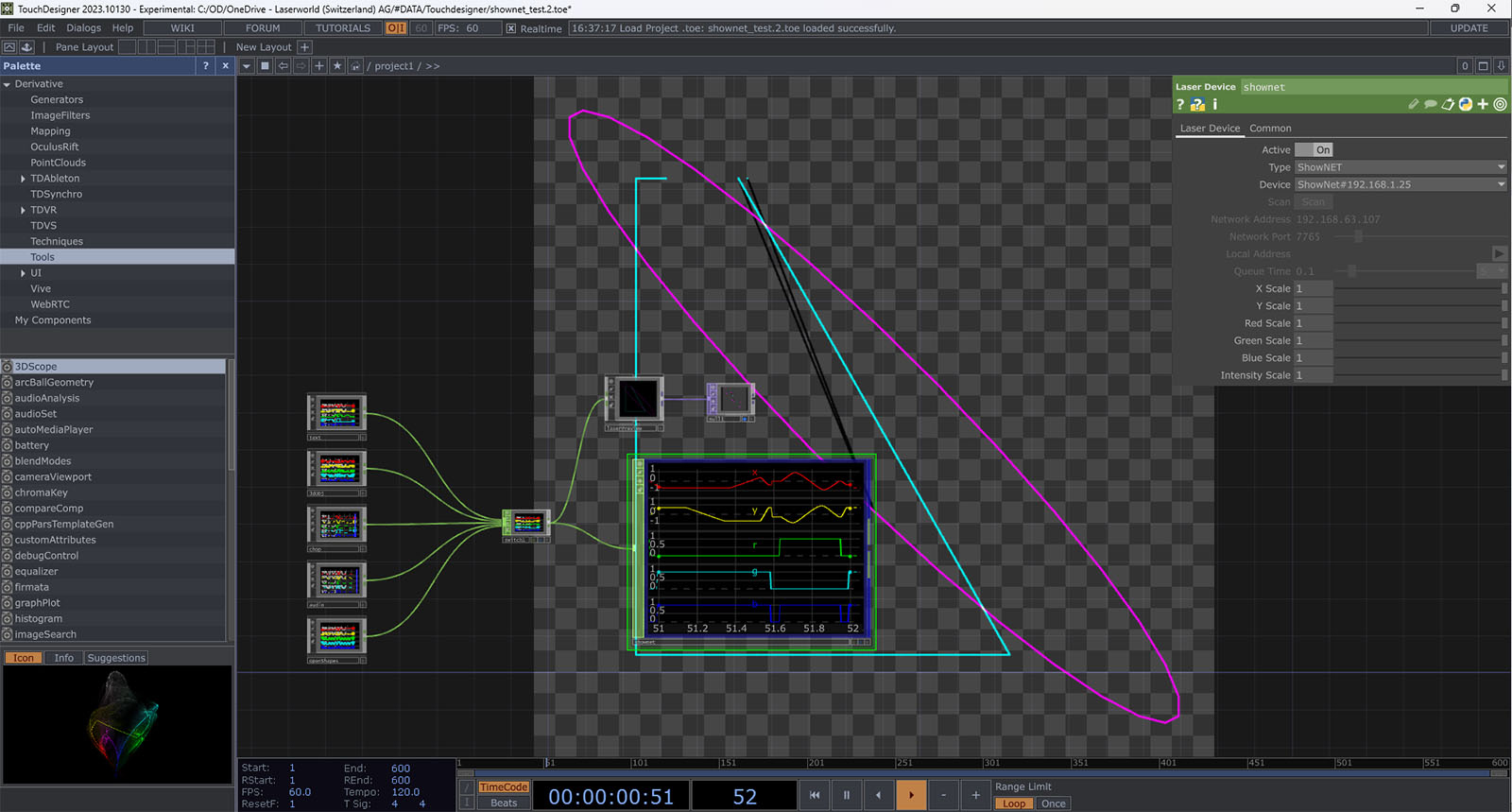Click the bookmark star icon in path bar
The width and height of the screenshot is (1512, 812).
click(x=337, y=66)
